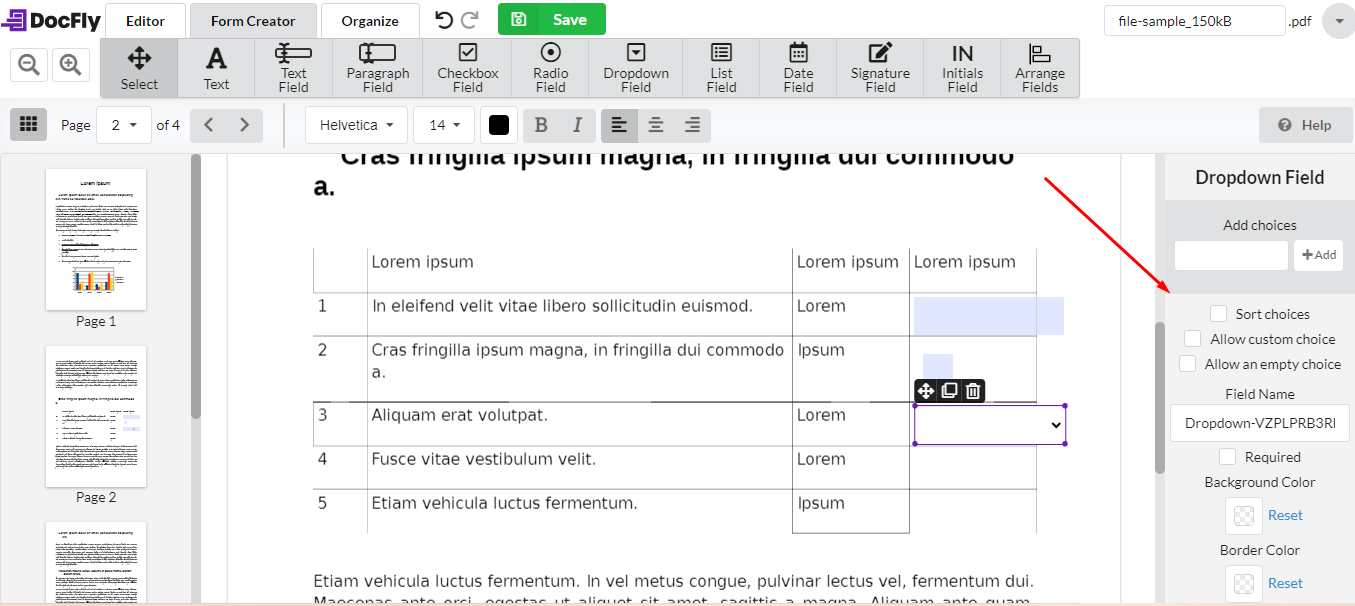
Task: Switch to the Editor tab
Action: tap(144, 19)
